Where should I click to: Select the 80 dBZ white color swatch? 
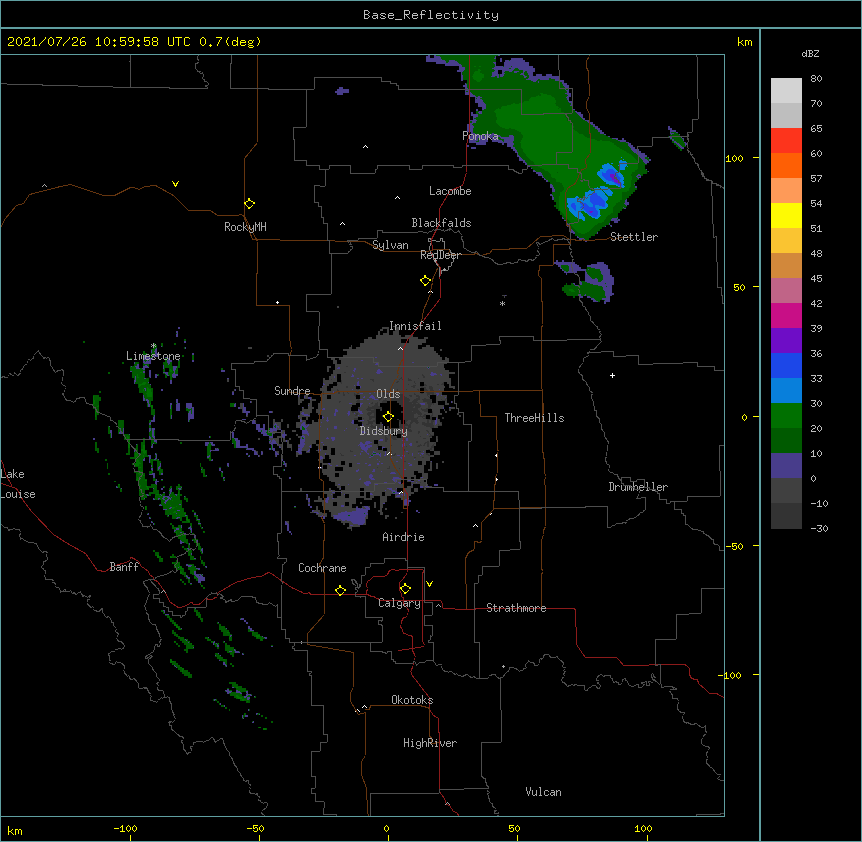pyautogui.click(x=786, y=91)
